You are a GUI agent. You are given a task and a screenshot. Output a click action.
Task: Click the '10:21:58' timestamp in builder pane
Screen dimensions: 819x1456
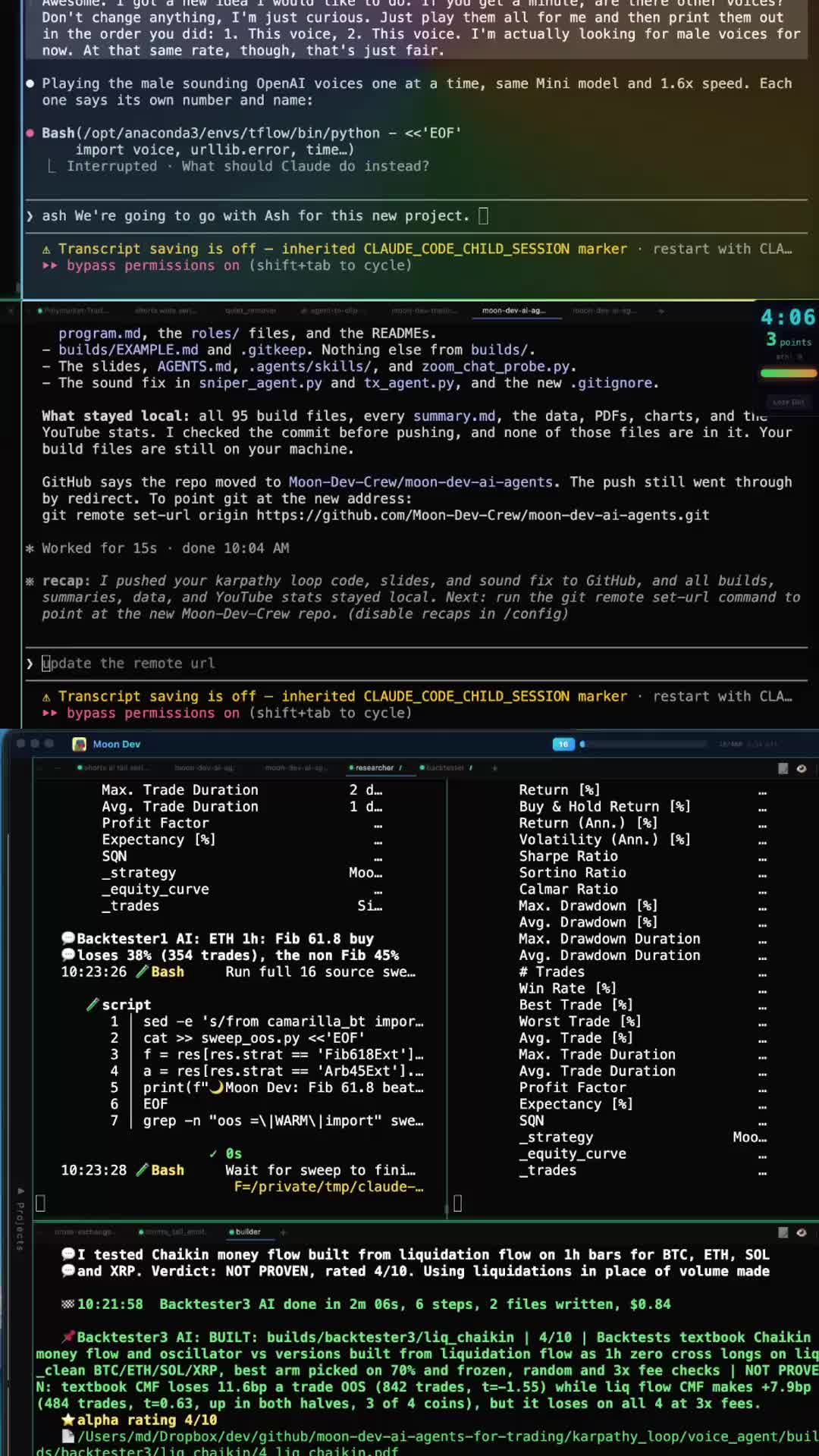pos(110,1304)
